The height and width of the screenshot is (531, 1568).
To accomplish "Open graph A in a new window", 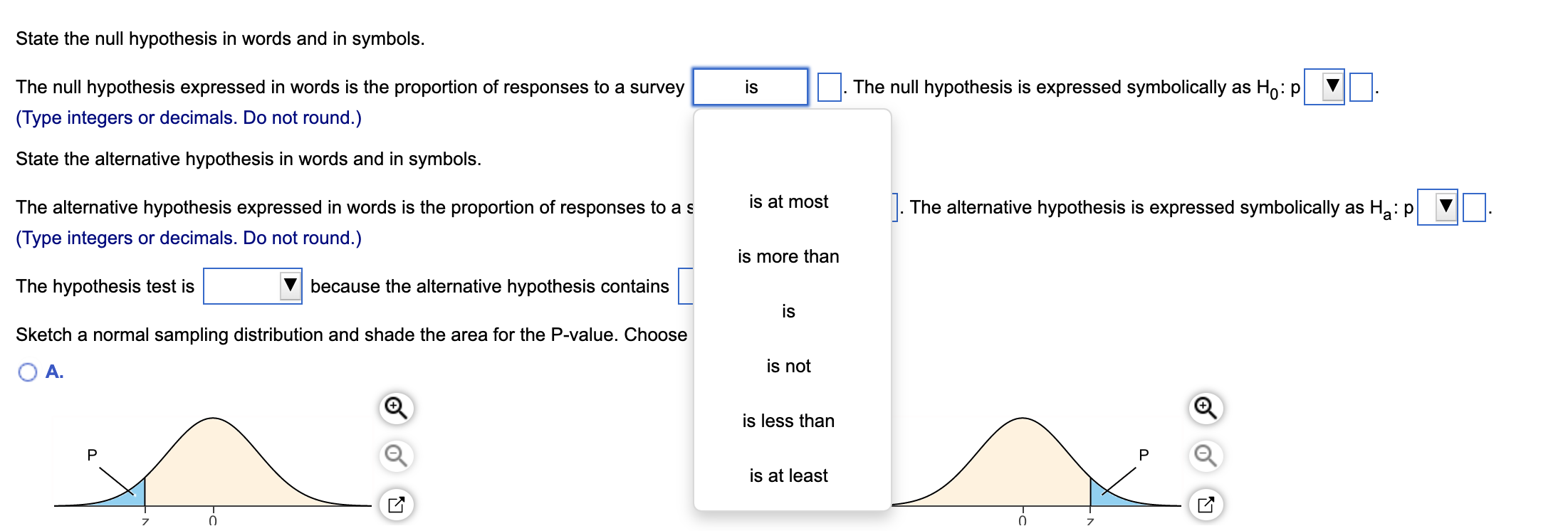I will pyautogui.click(x=396, y=505).
